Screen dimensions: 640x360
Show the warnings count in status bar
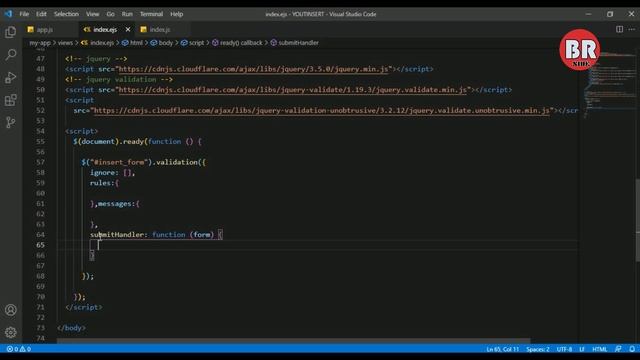click(x=25, y=349)
